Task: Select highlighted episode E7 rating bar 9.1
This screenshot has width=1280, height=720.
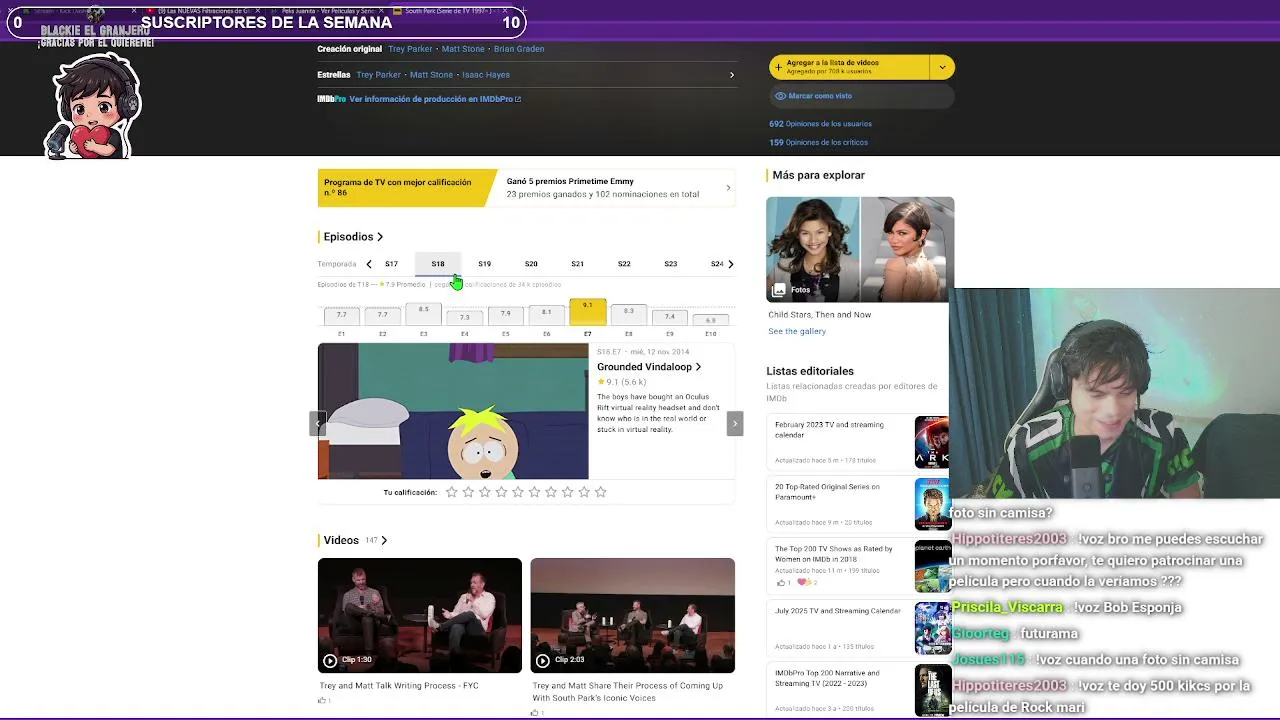Action: coord(587,312)
